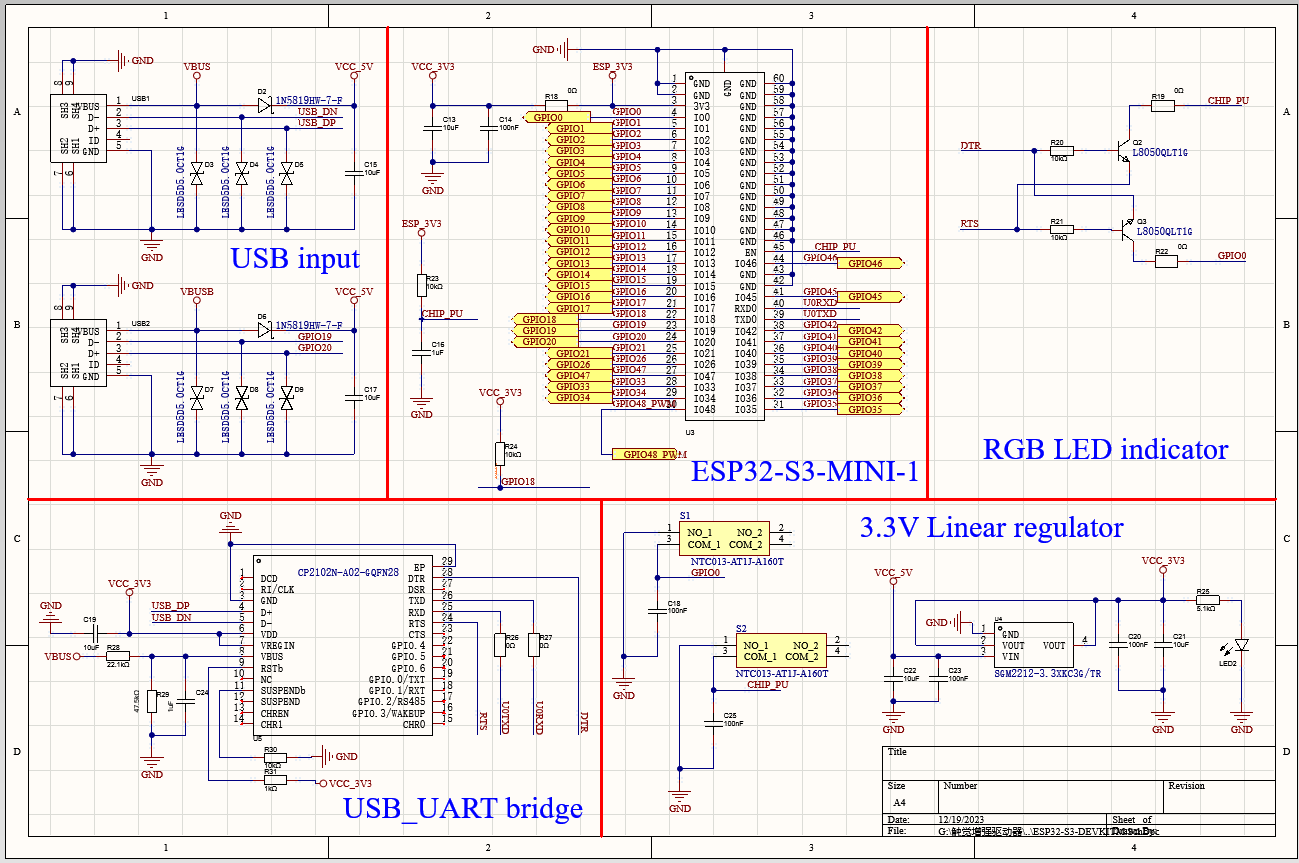Select the date 12/19/2023 in the title block

[962, 820]
